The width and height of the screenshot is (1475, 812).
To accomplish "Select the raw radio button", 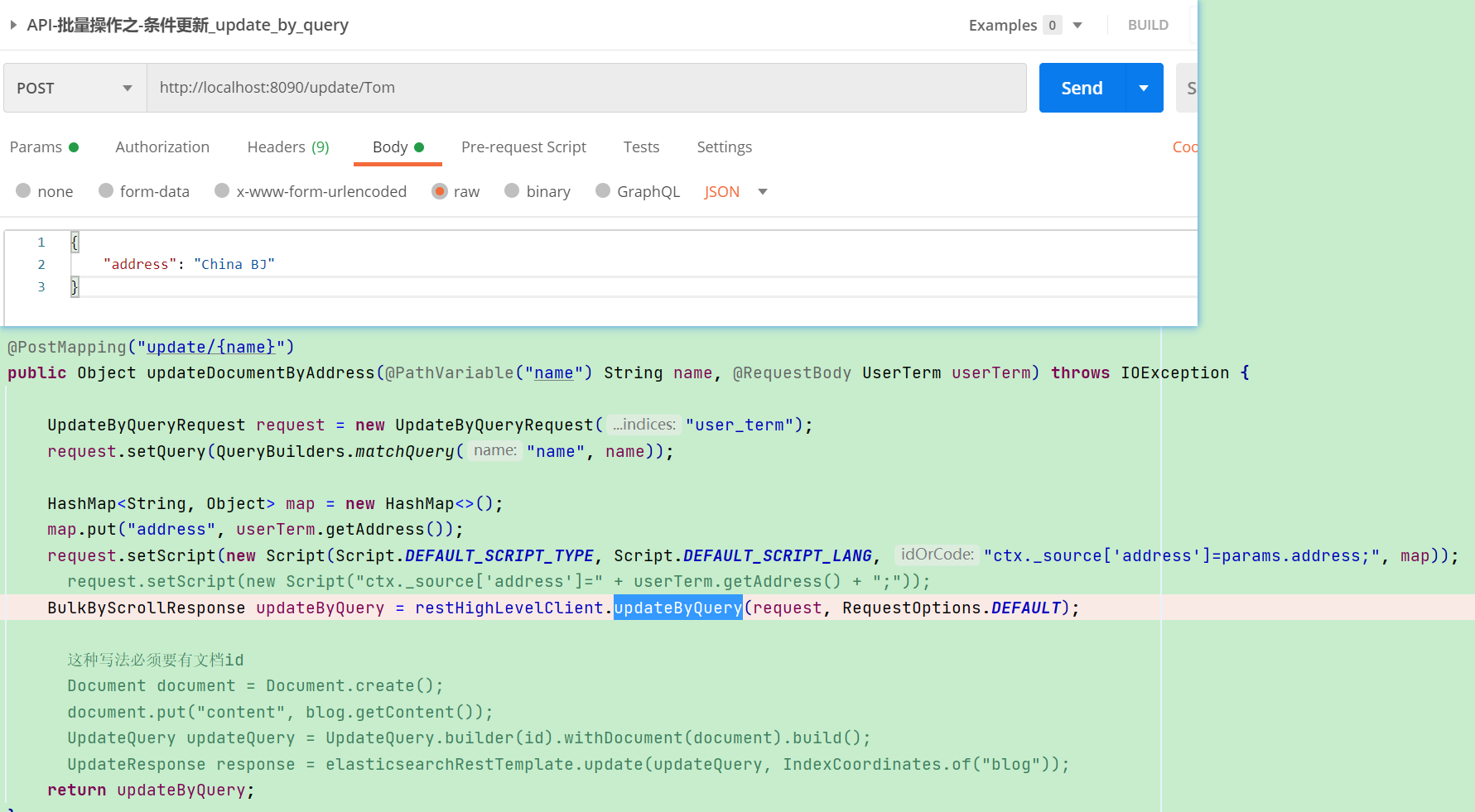I will pyautogui.click(x=440, y=191).
